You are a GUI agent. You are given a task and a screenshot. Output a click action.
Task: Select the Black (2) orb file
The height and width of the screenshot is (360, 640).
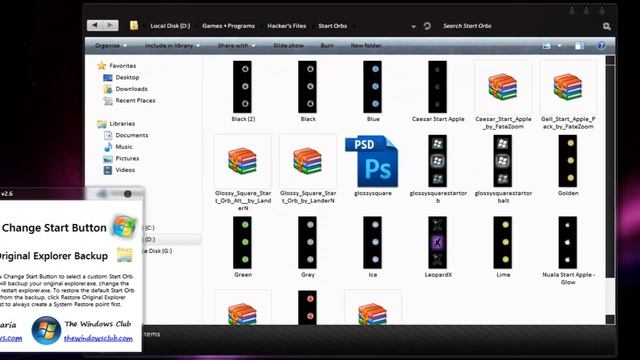242,91
